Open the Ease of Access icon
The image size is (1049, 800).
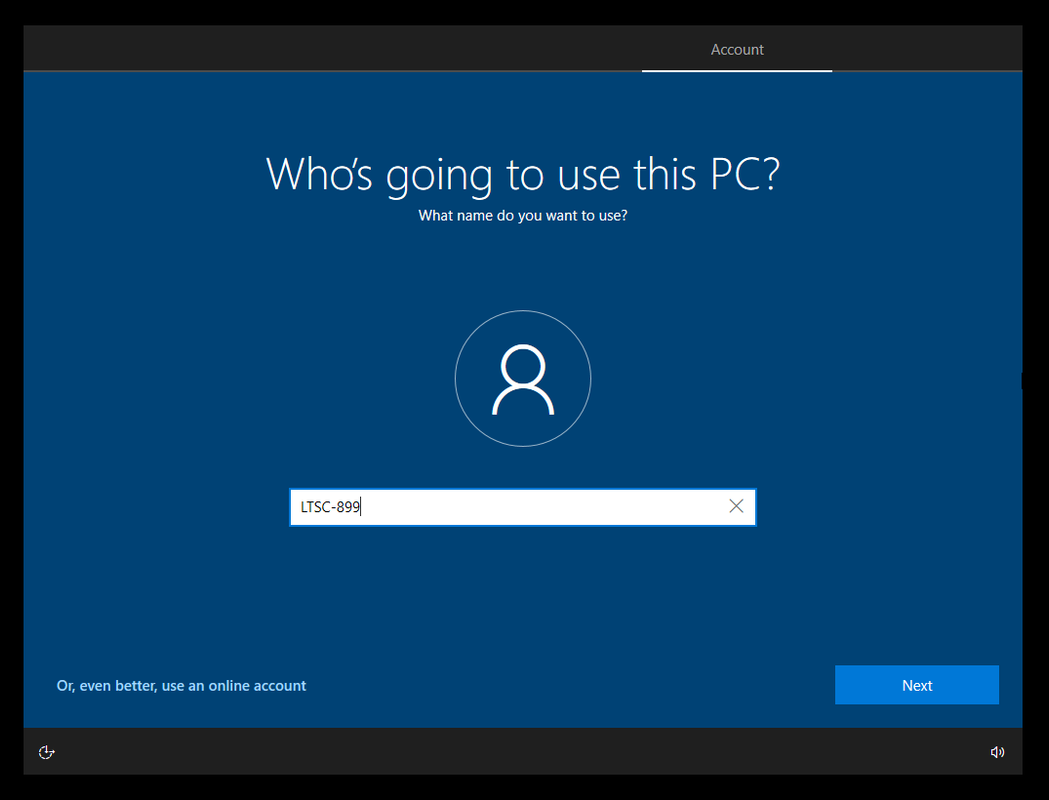tap(46, 752)
